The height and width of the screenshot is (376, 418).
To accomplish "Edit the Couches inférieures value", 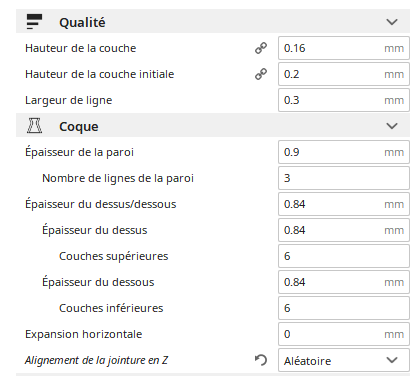I will [344, 308].
